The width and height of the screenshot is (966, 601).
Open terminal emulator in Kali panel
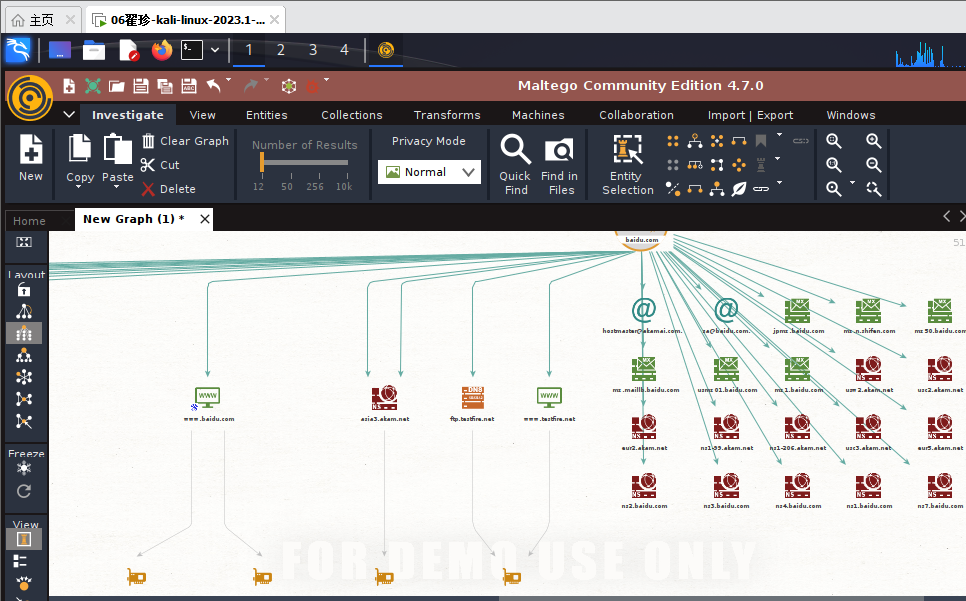pos(192,50)
